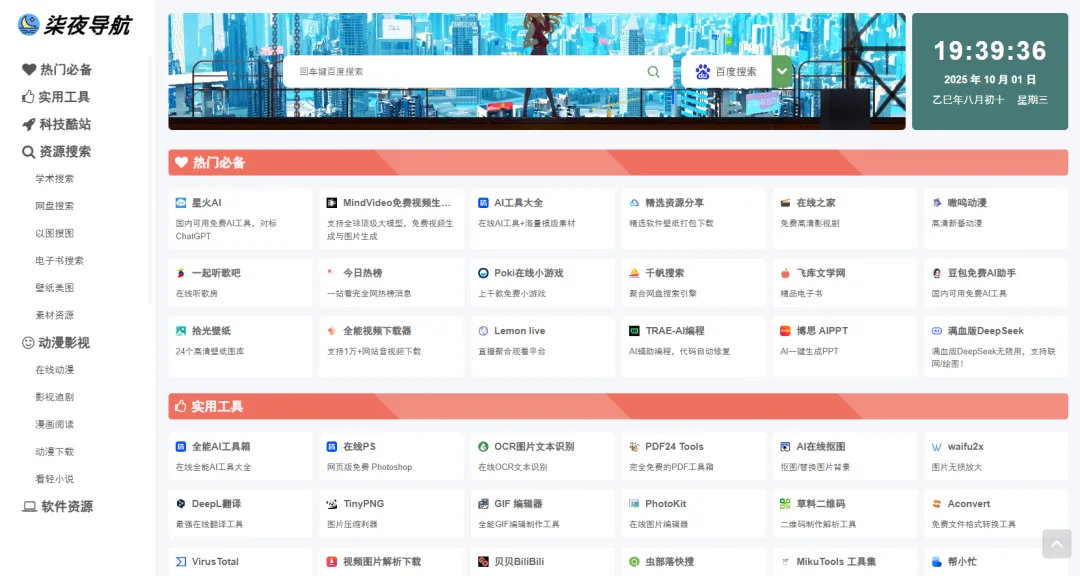Click the 豆包免费AI助手 avatar icon
This screenshot has height=576, width=1080.
[x=937, y=273]
